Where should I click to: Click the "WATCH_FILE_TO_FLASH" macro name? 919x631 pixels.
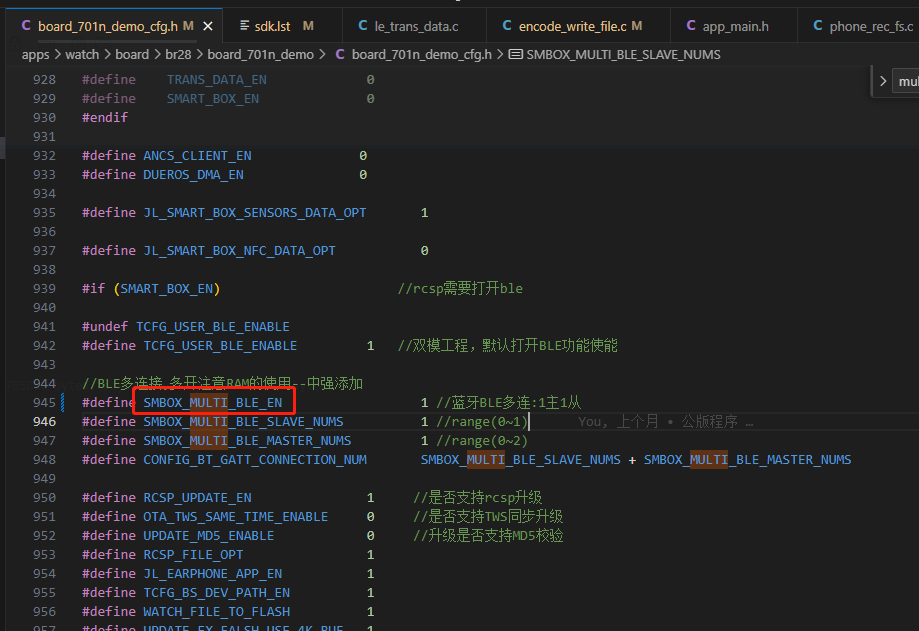tap(216, 612)
